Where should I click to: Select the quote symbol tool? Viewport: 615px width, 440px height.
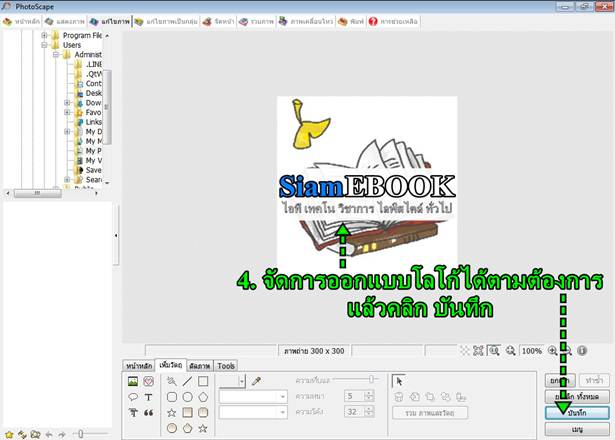click(148, 413)
